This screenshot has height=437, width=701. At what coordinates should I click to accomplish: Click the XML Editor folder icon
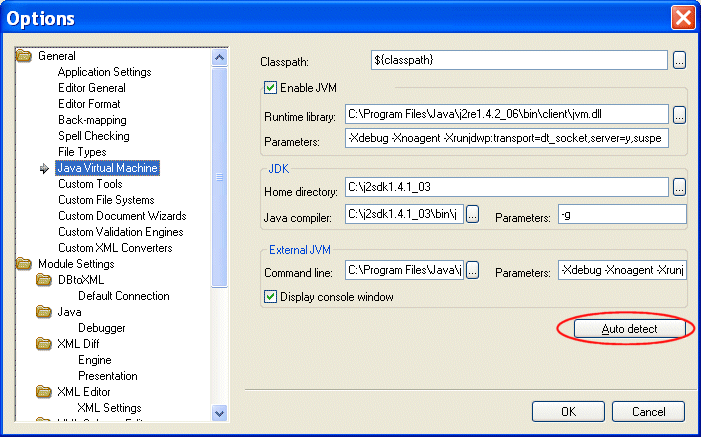tap(44, 392)
